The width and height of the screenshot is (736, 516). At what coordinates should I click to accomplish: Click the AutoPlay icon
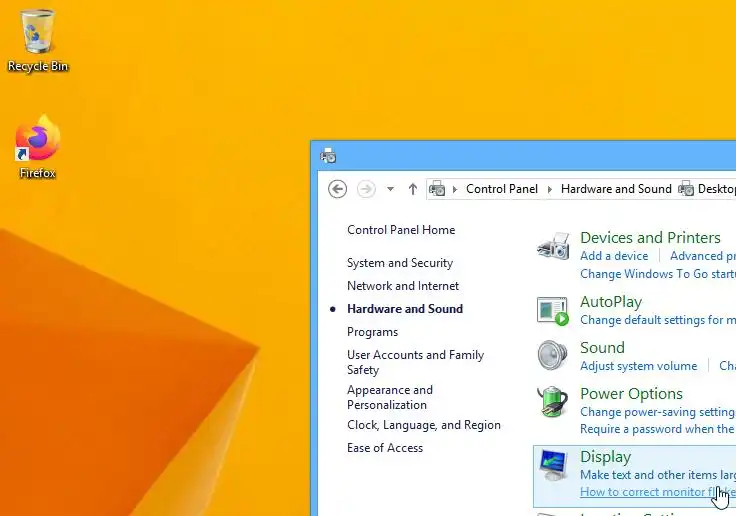(x=553, y=310)
